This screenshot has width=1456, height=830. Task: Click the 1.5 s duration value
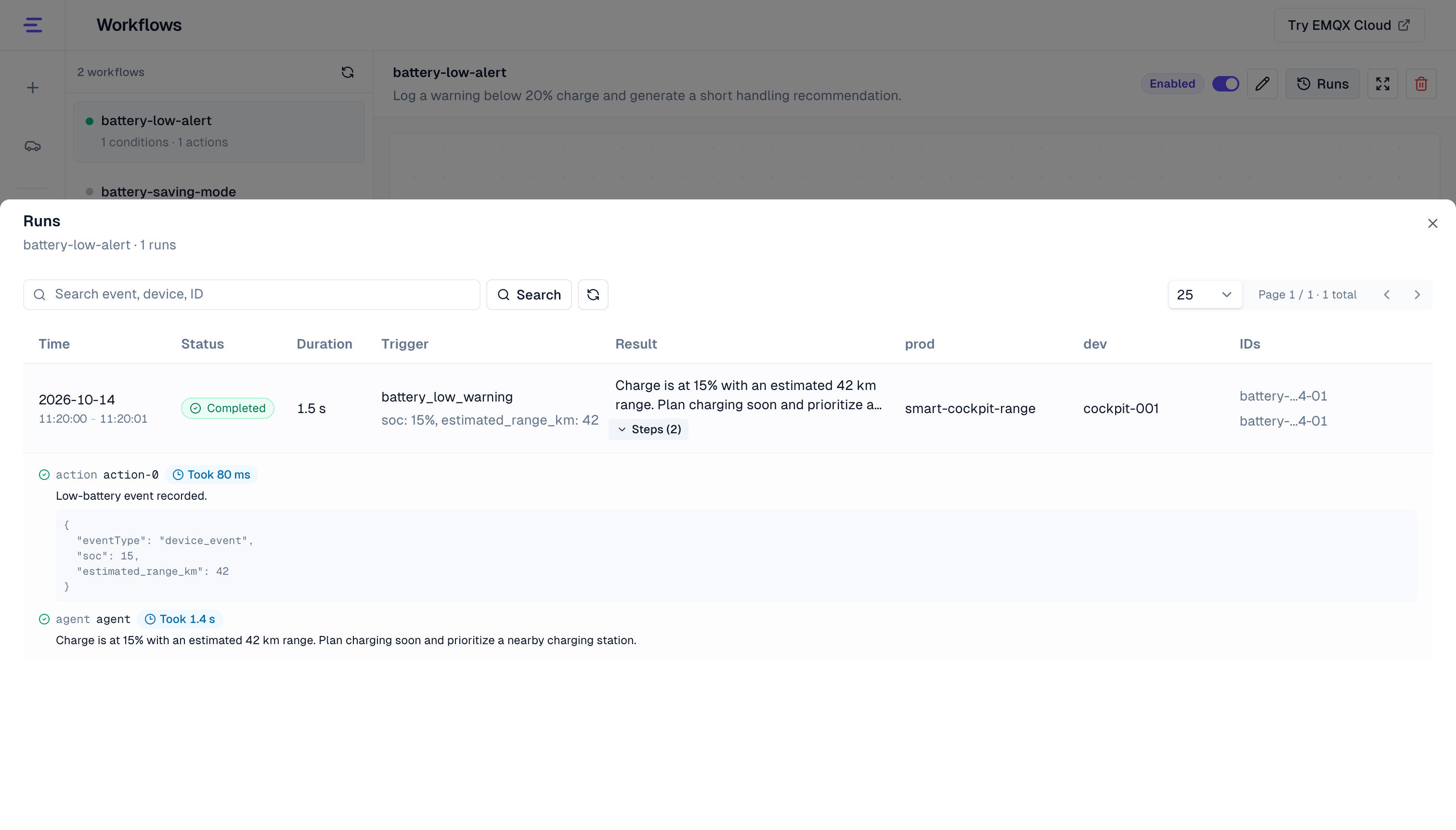pos(311,409)
